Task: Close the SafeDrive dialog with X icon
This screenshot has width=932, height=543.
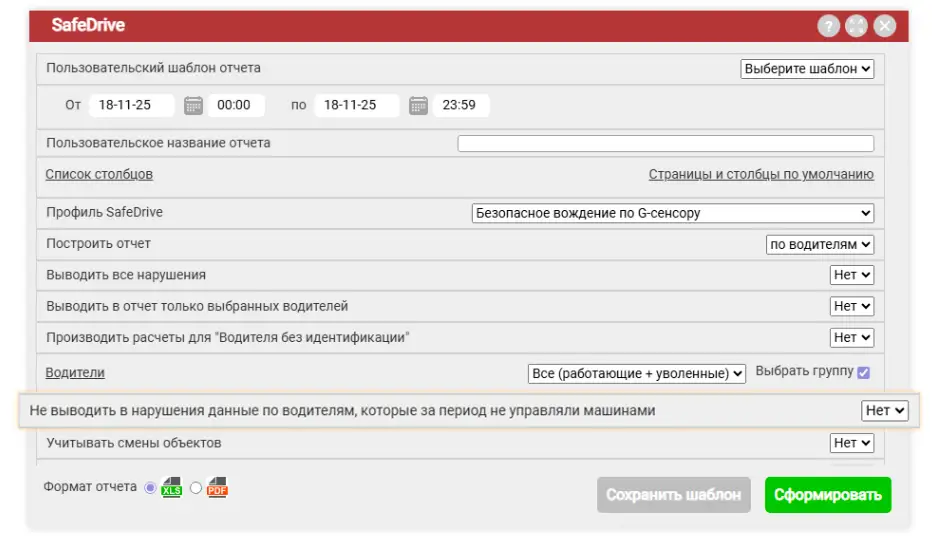Action: click(884, 27)
